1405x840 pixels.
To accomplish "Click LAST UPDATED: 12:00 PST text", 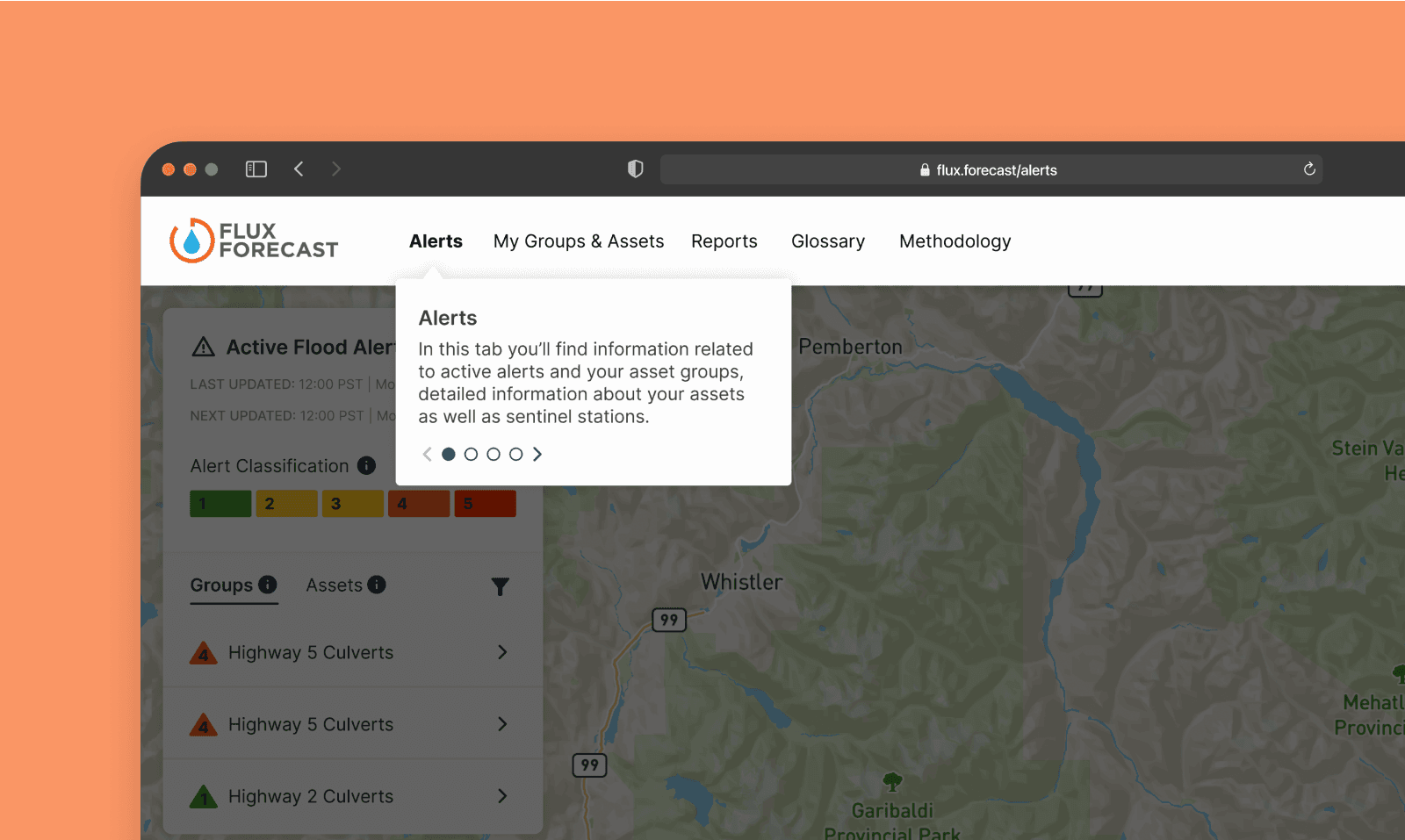I will tap(277, 384).
